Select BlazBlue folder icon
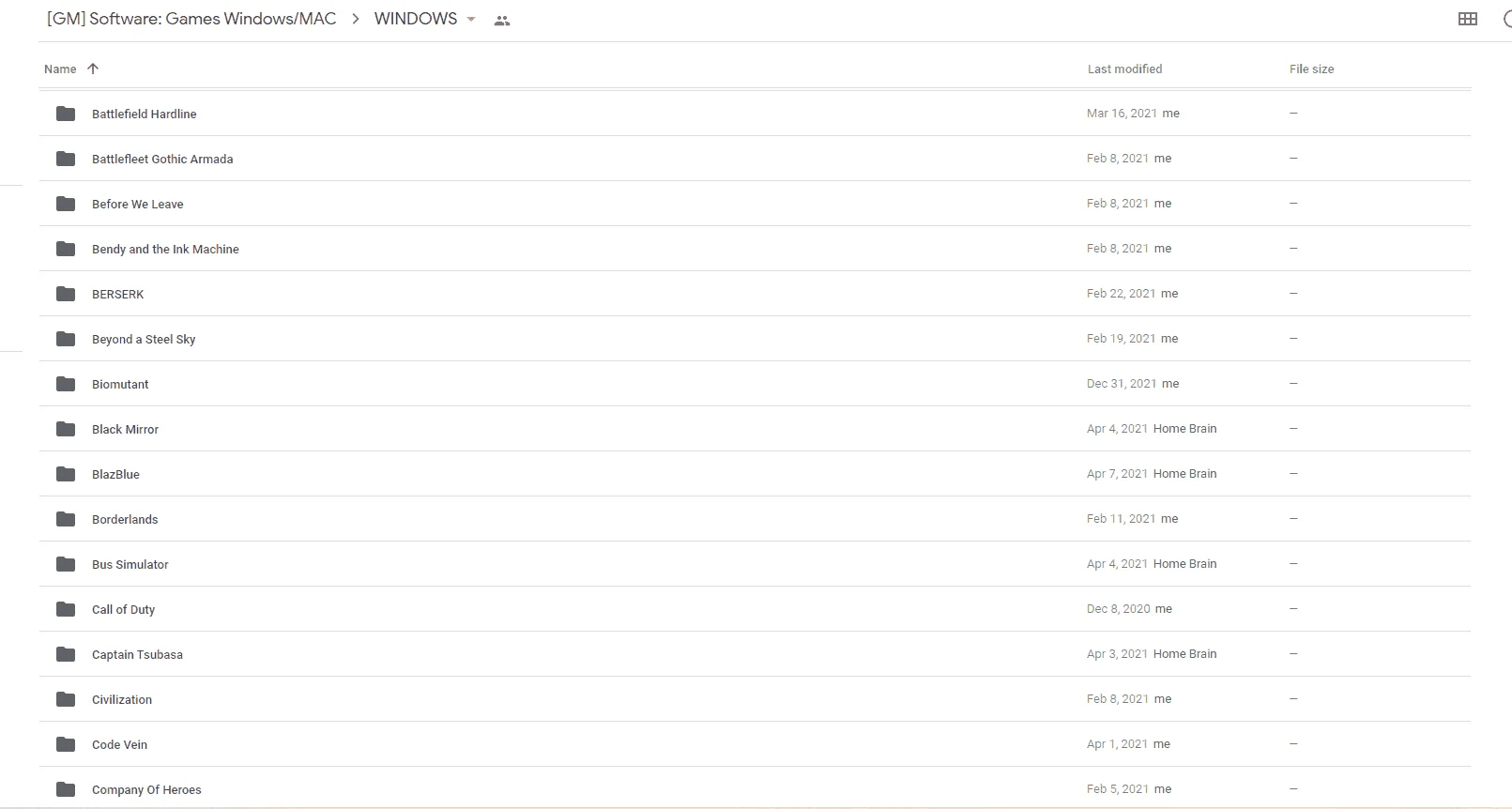Screen dimensions: 1512x809 pyautogui.click(x=66, y=474)
